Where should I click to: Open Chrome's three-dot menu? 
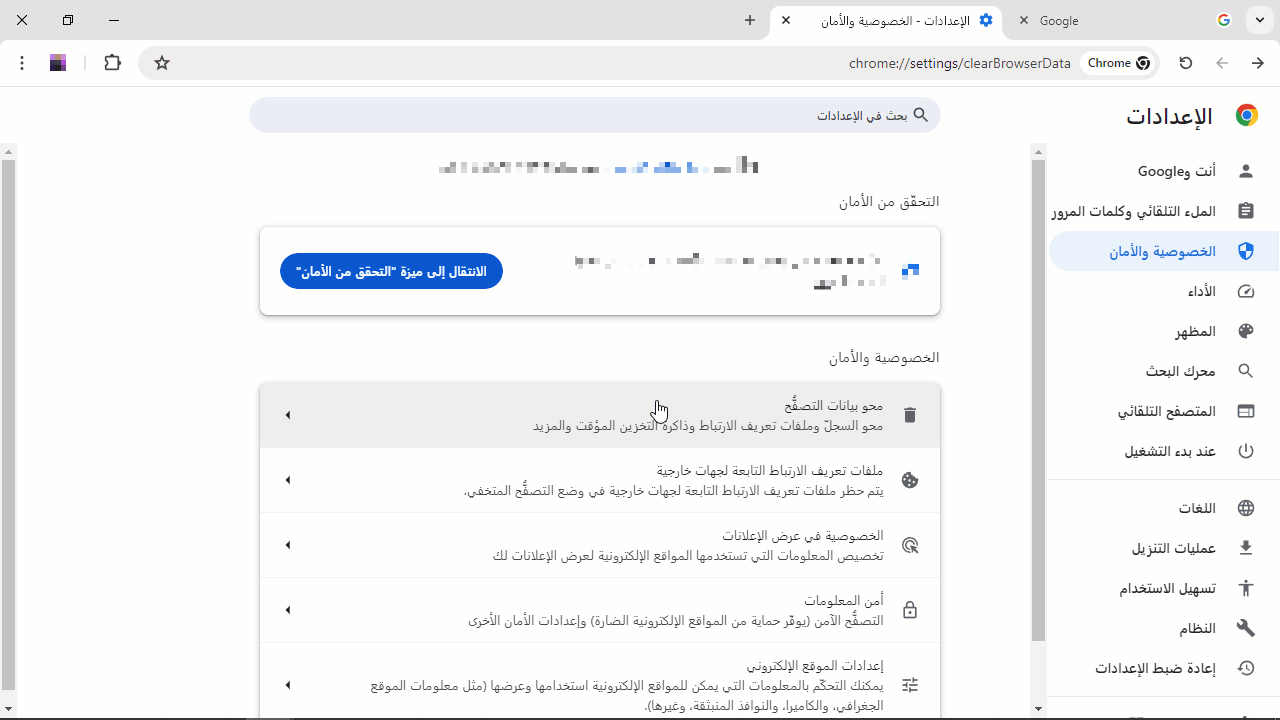22,63
